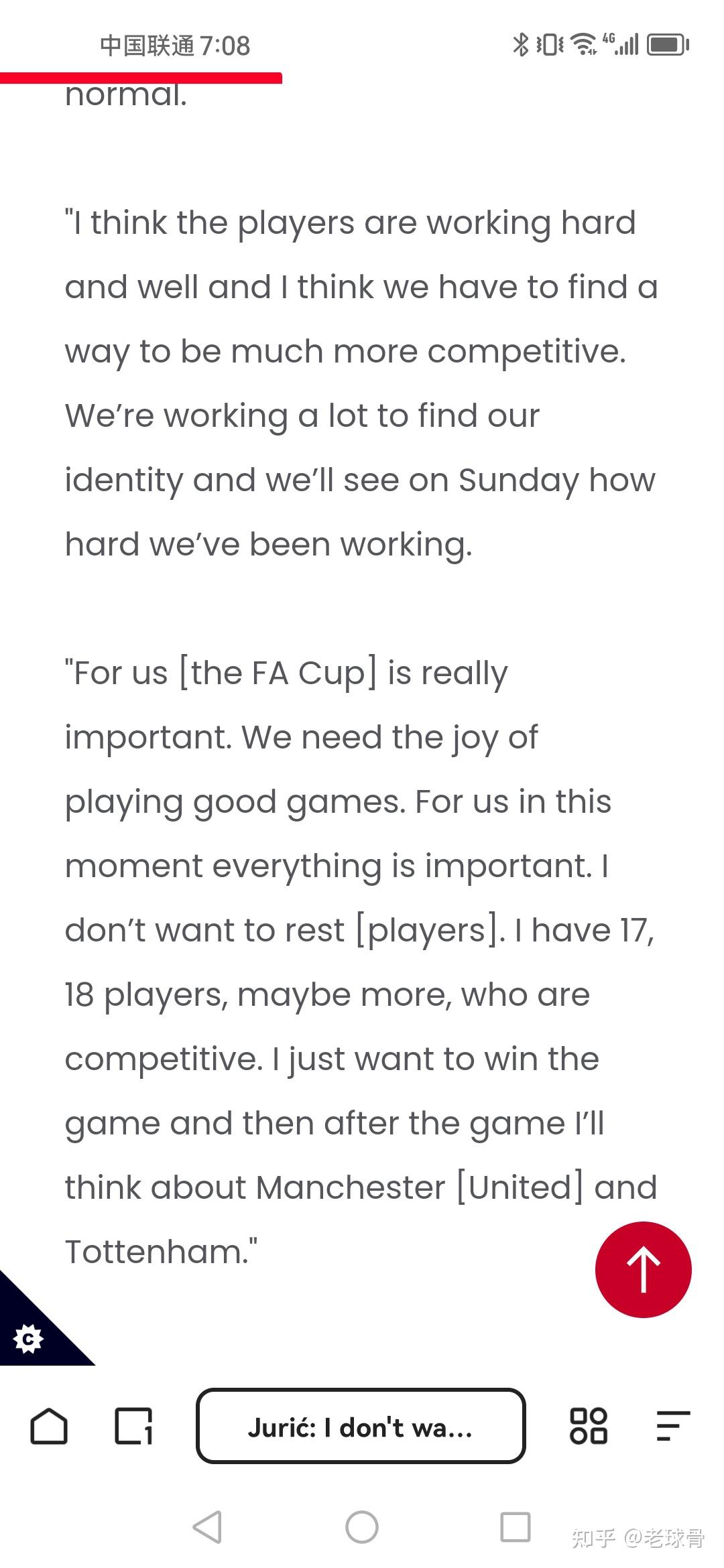Viewport: 724px width, 1568px height.
Task: Tap the Android back navigation triangle
Action: point(208,1527)
